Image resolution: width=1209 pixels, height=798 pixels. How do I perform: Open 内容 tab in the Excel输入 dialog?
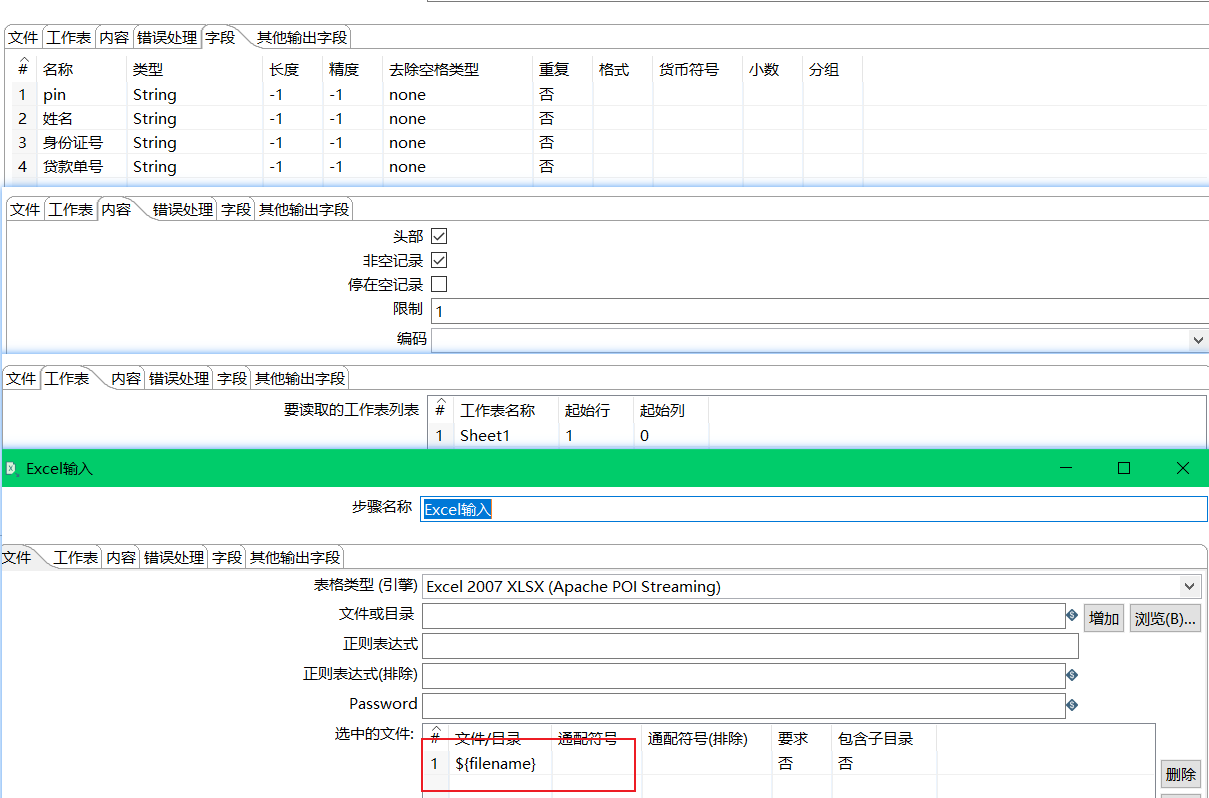[x=121, y=558]
